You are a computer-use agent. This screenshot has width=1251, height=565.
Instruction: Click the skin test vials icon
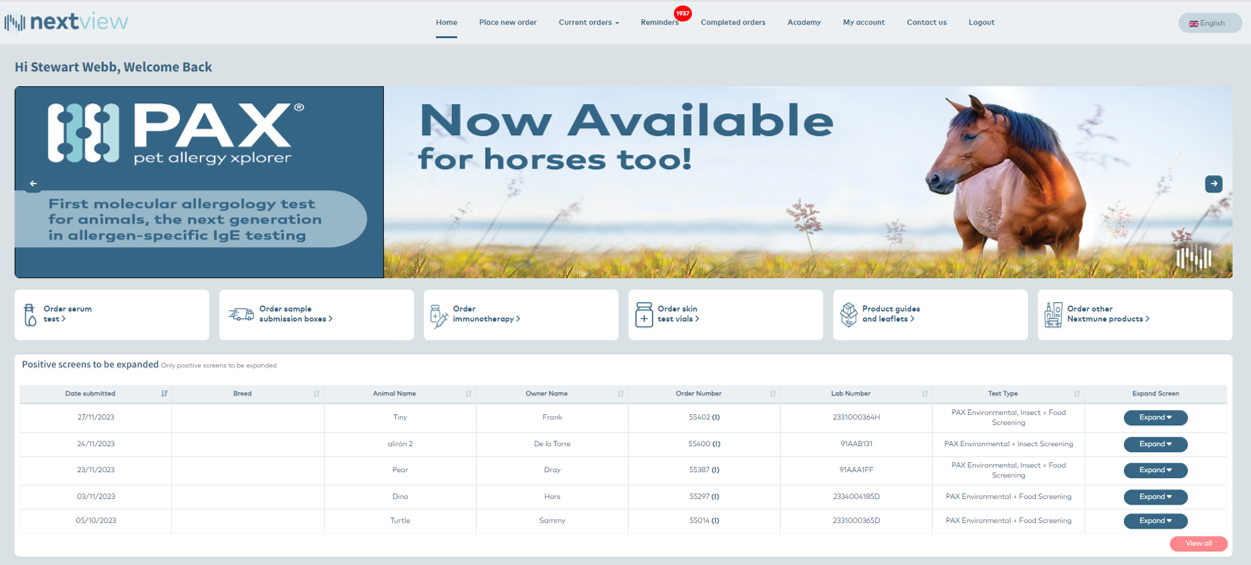(x=644, y=315)
